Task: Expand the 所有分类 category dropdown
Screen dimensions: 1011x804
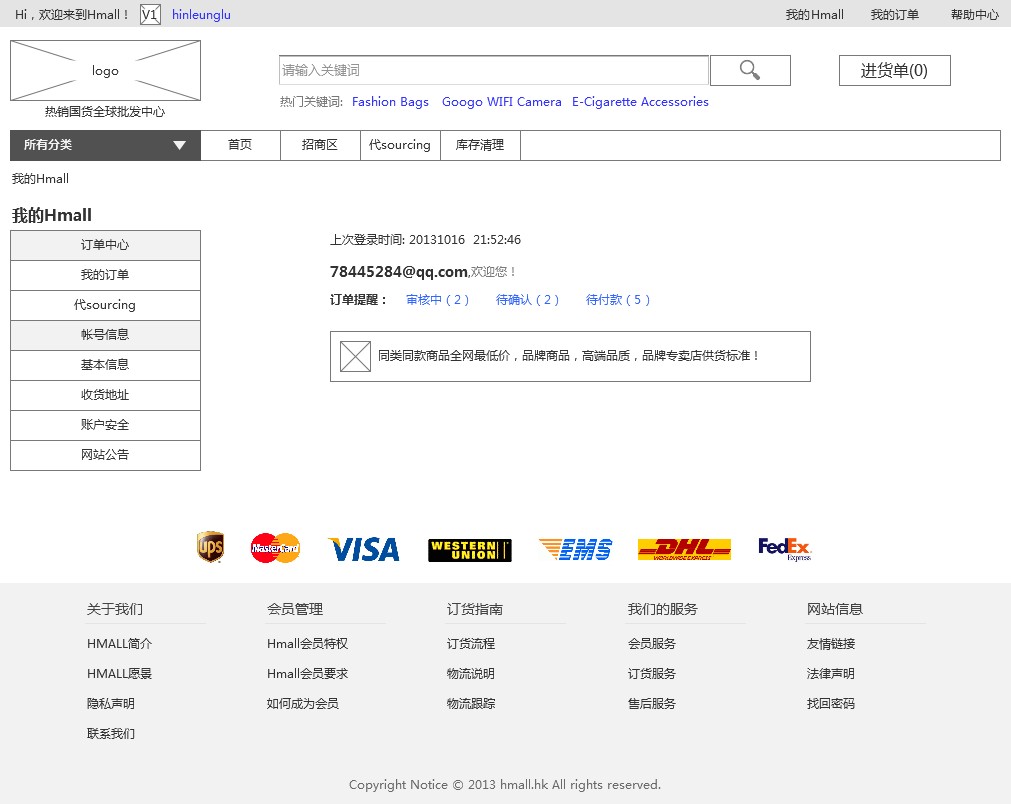Action: (105, 145)
